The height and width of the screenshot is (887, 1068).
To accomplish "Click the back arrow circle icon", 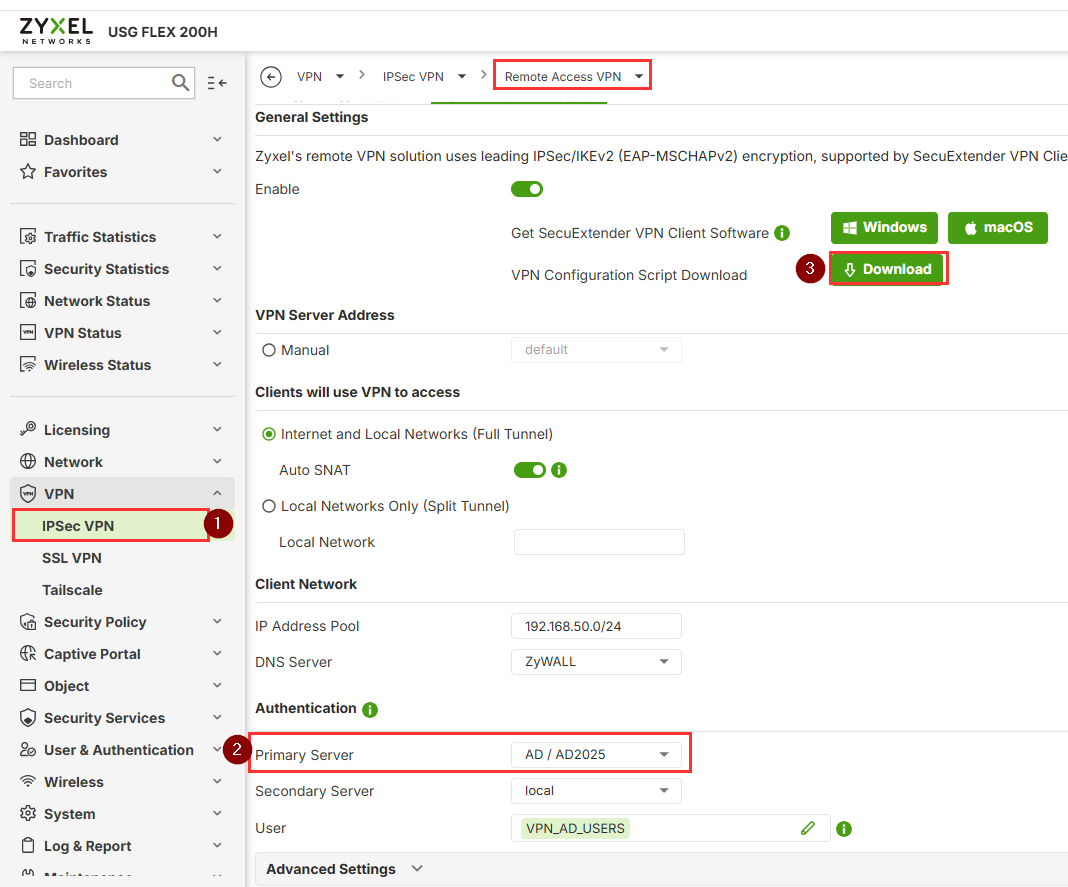I will pos(271,77).
